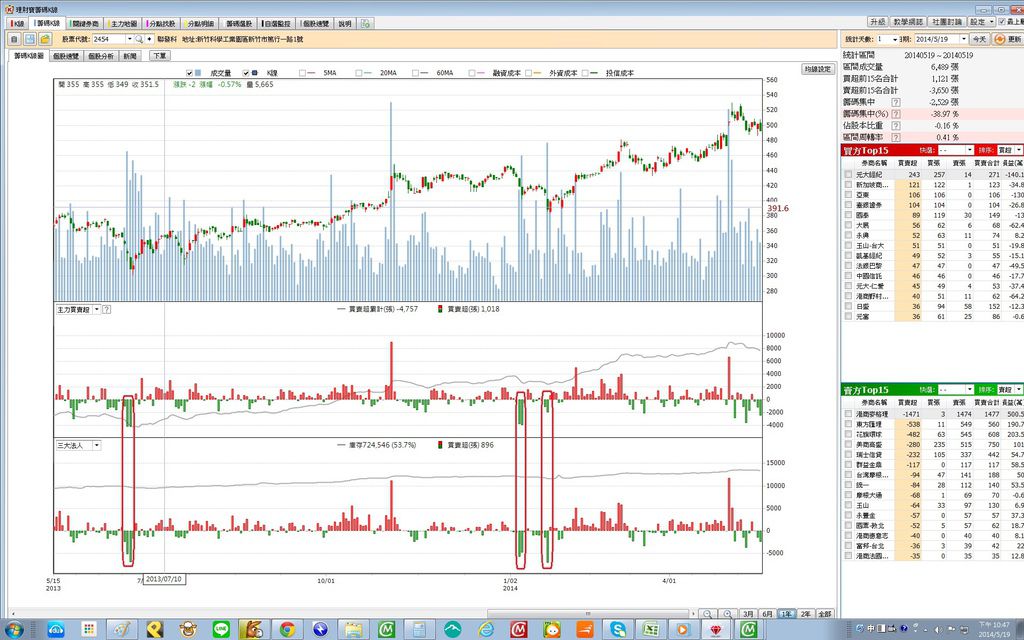
Task: Click the help icon beside 主力買賣超 selector
Action: tap(107, 310)
